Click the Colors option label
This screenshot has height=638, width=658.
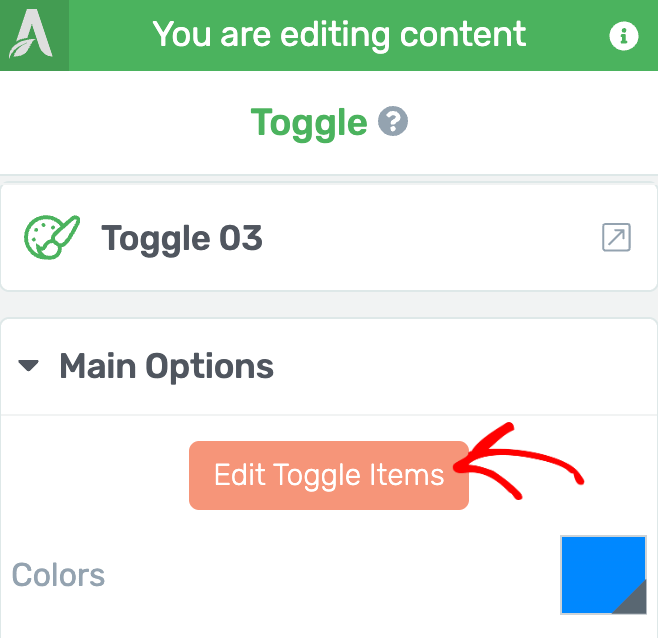(58, 575)
